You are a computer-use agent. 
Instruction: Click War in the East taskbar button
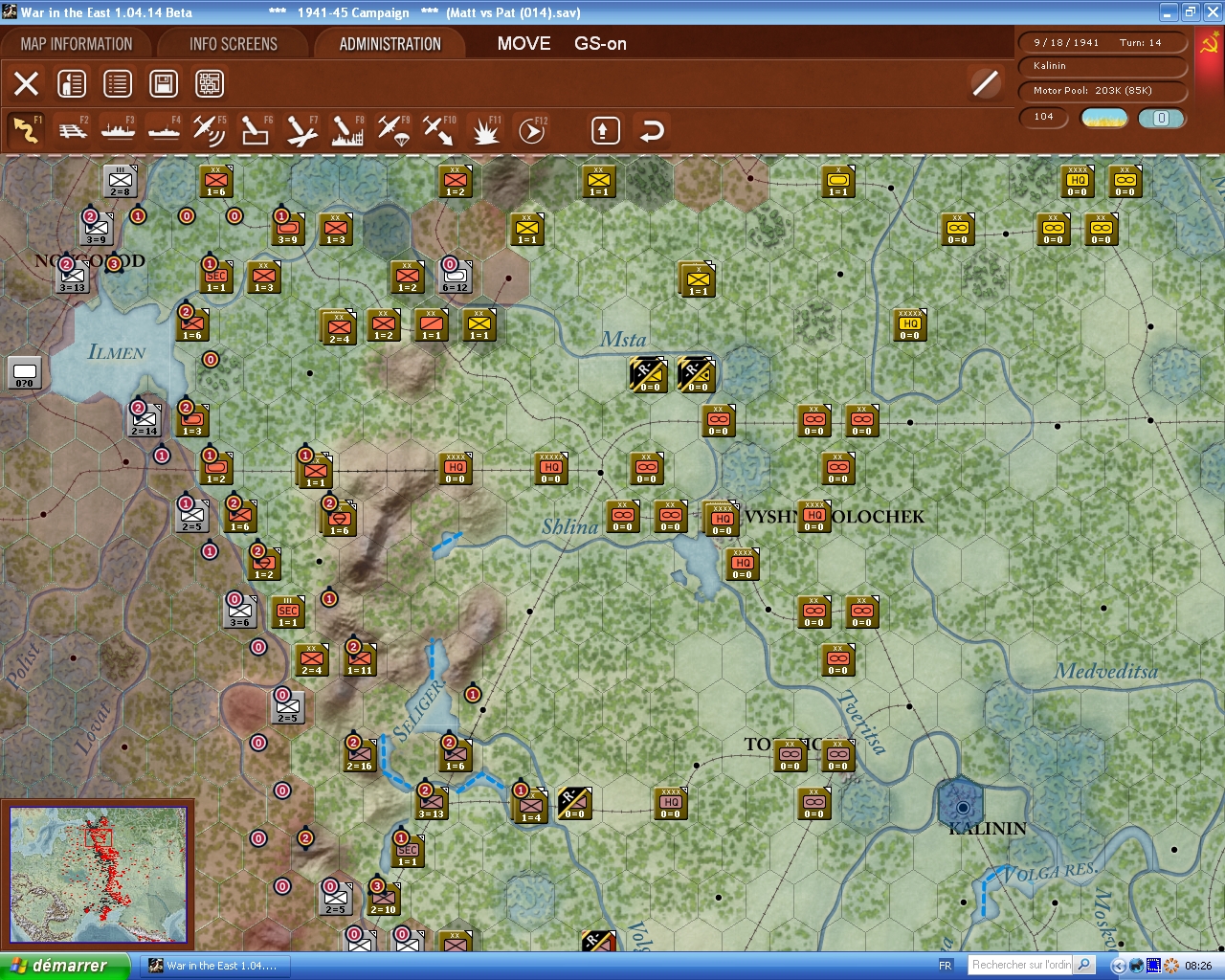coord(217,966)
